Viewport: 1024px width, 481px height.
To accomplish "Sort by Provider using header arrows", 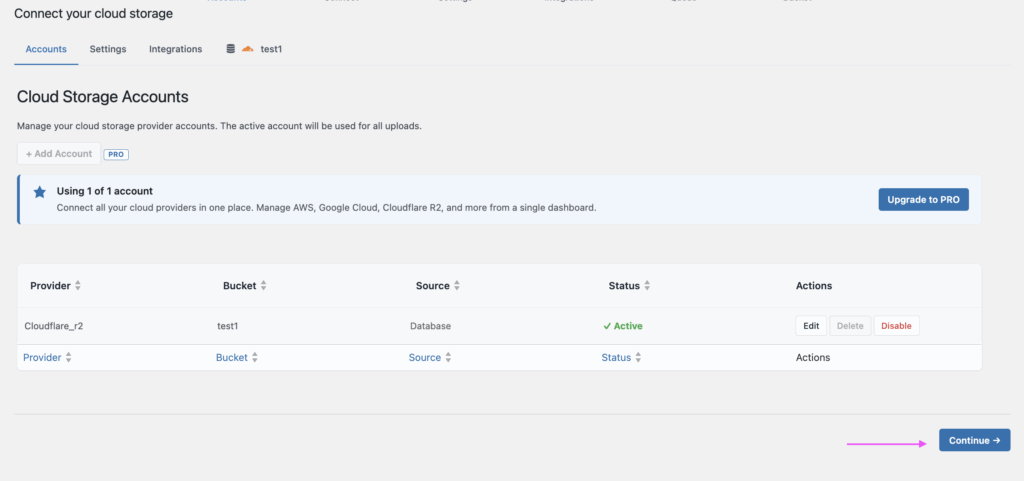I will 78,286.
